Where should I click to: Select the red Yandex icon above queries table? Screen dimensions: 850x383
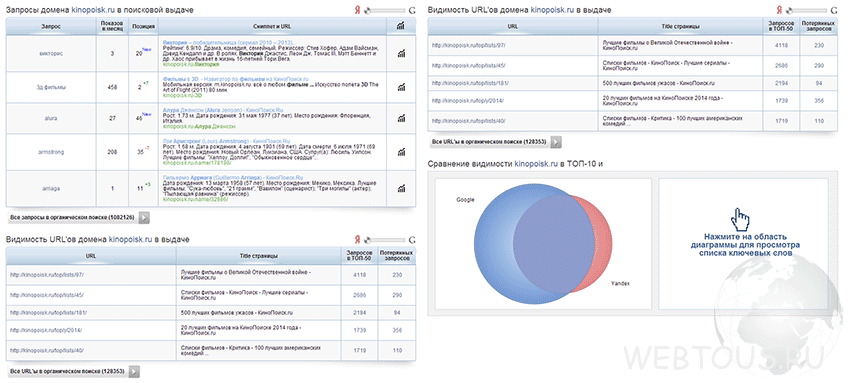[x=358, y=10]
